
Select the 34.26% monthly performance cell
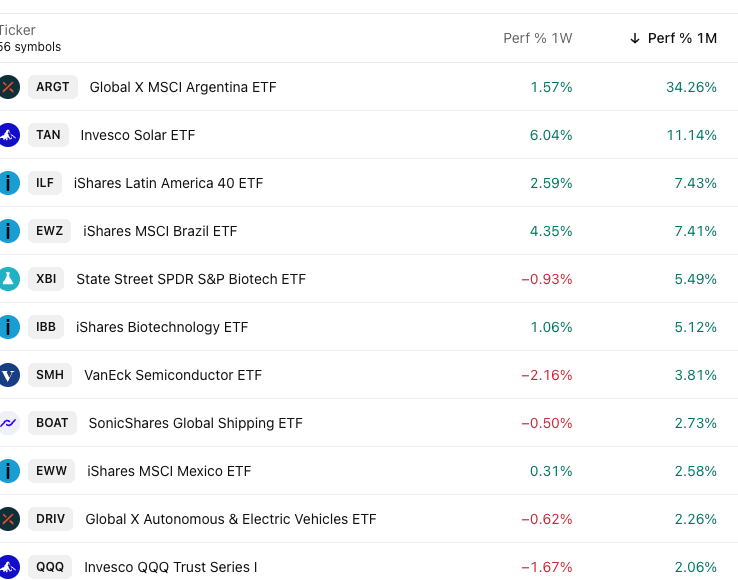point(691,87)
